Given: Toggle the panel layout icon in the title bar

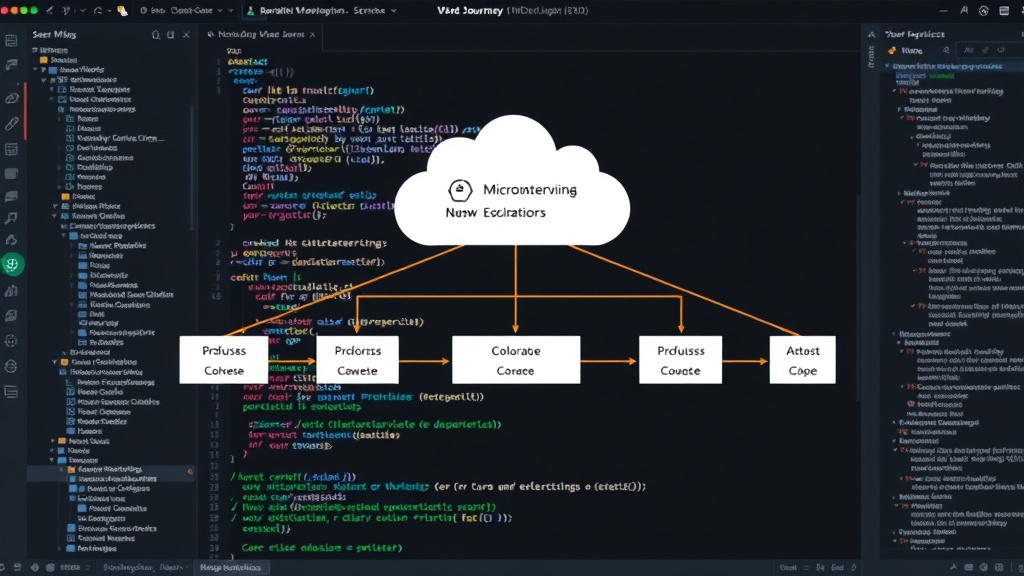Looking at the screenshot, I should 1004,10.
